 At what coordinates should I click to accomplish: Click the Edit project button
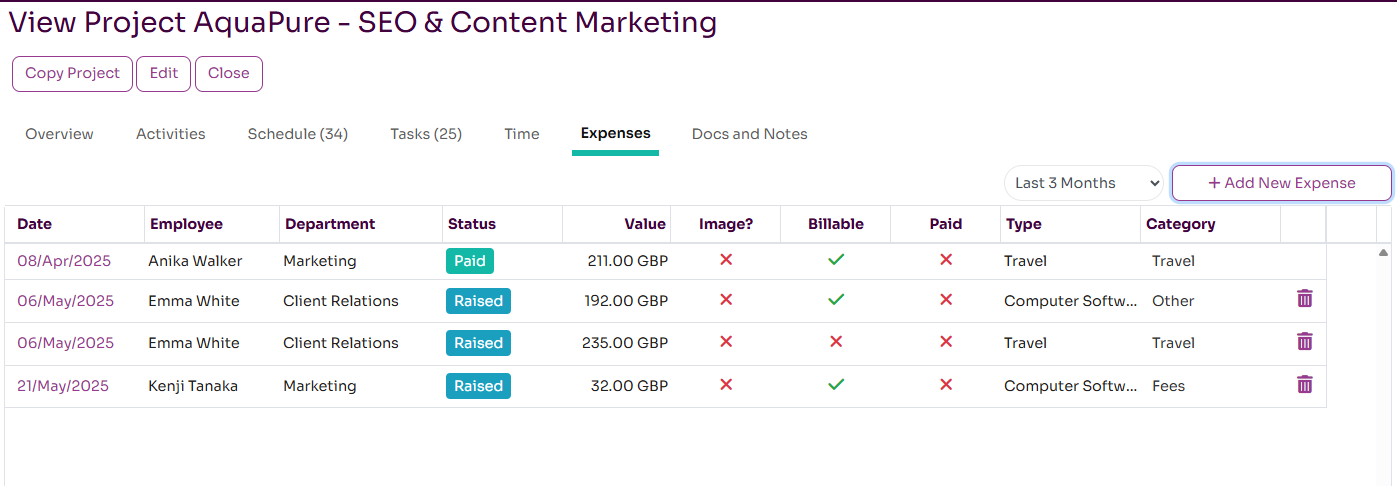click(x=163, y=73)
